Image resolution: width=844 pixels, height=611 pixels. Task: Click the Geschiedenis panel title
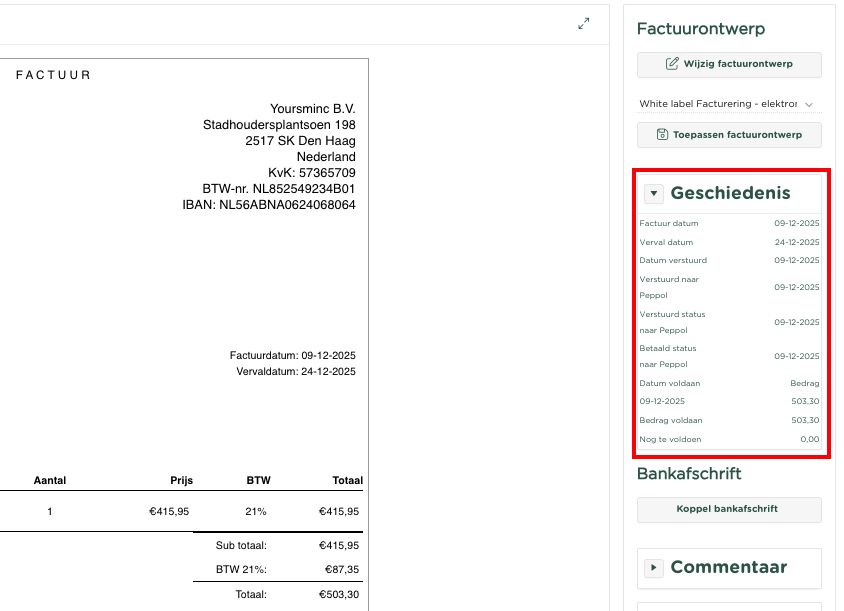click(730, 193)
